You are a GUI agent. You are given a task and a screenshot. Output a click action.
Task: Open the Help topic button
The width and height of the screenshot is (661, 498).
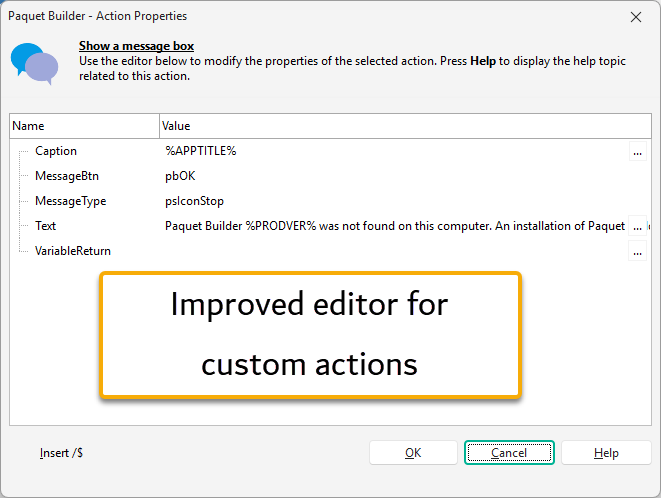(606, 453)
